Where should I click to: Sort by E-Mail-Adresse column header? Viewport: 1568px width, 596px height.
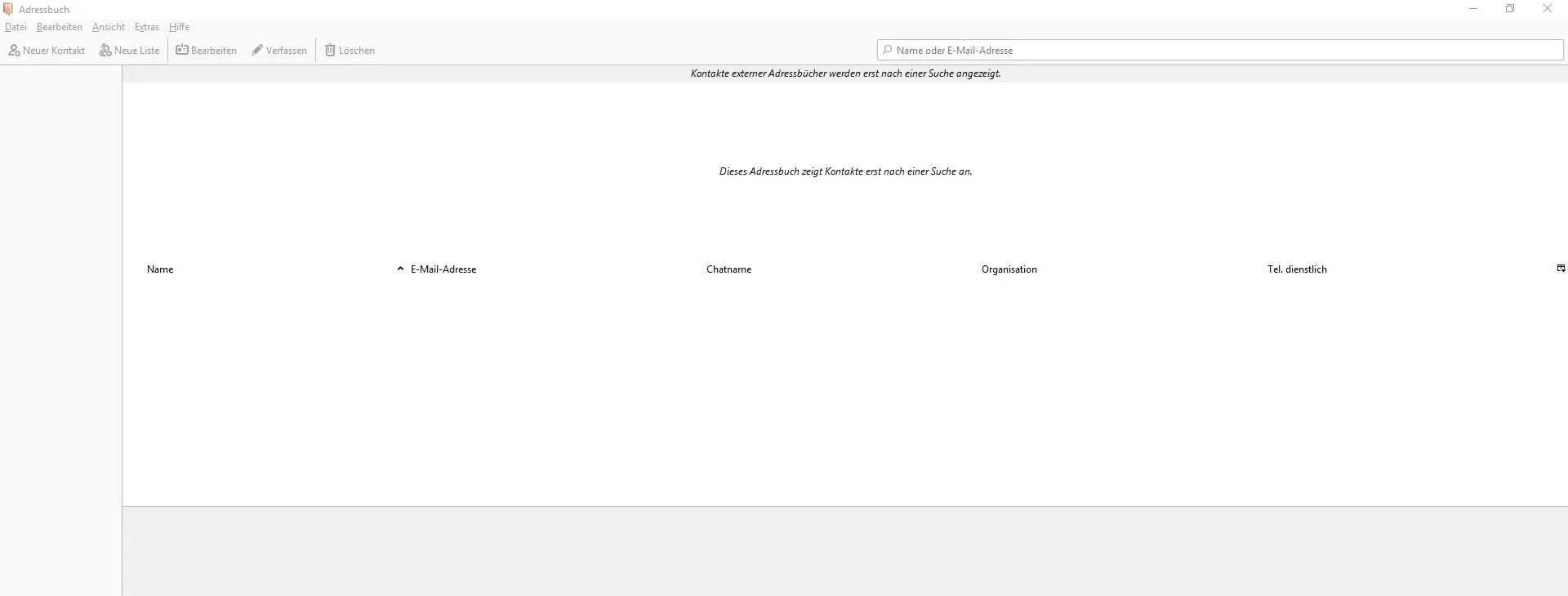tap(443, 269)
